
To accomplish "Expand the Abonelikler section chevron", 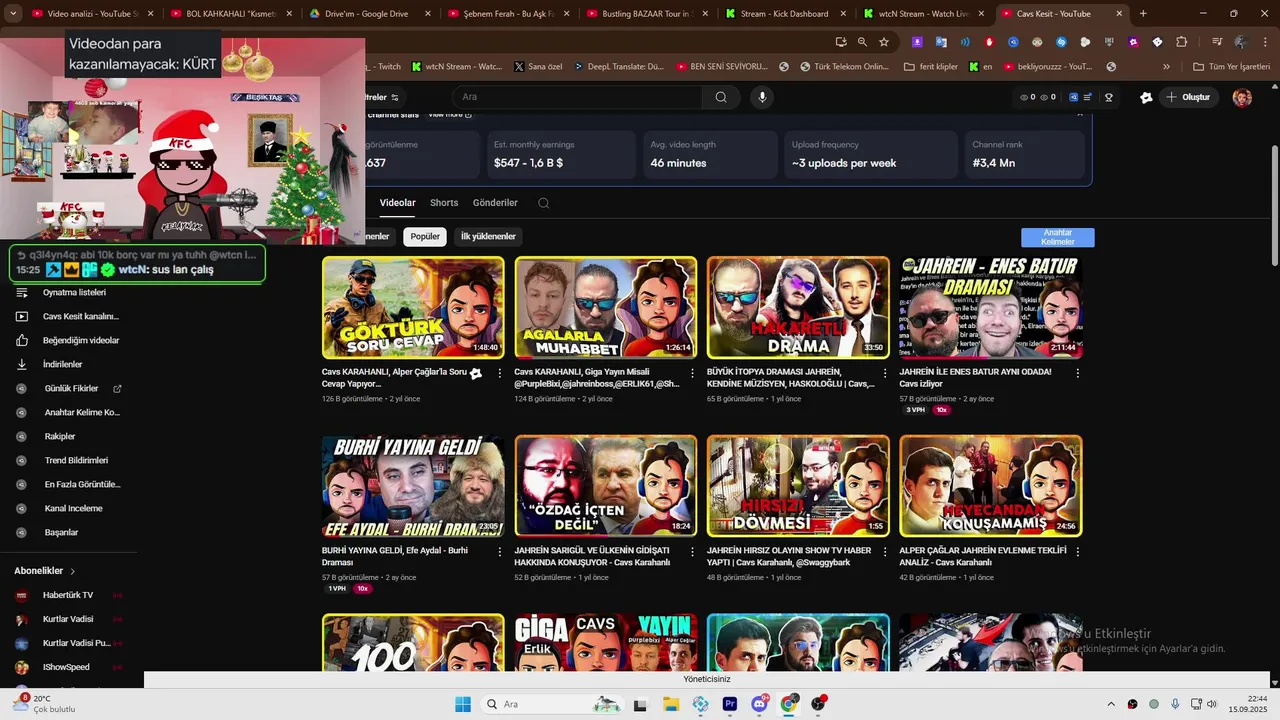I will pyautogui.click(x=72, y=572).
